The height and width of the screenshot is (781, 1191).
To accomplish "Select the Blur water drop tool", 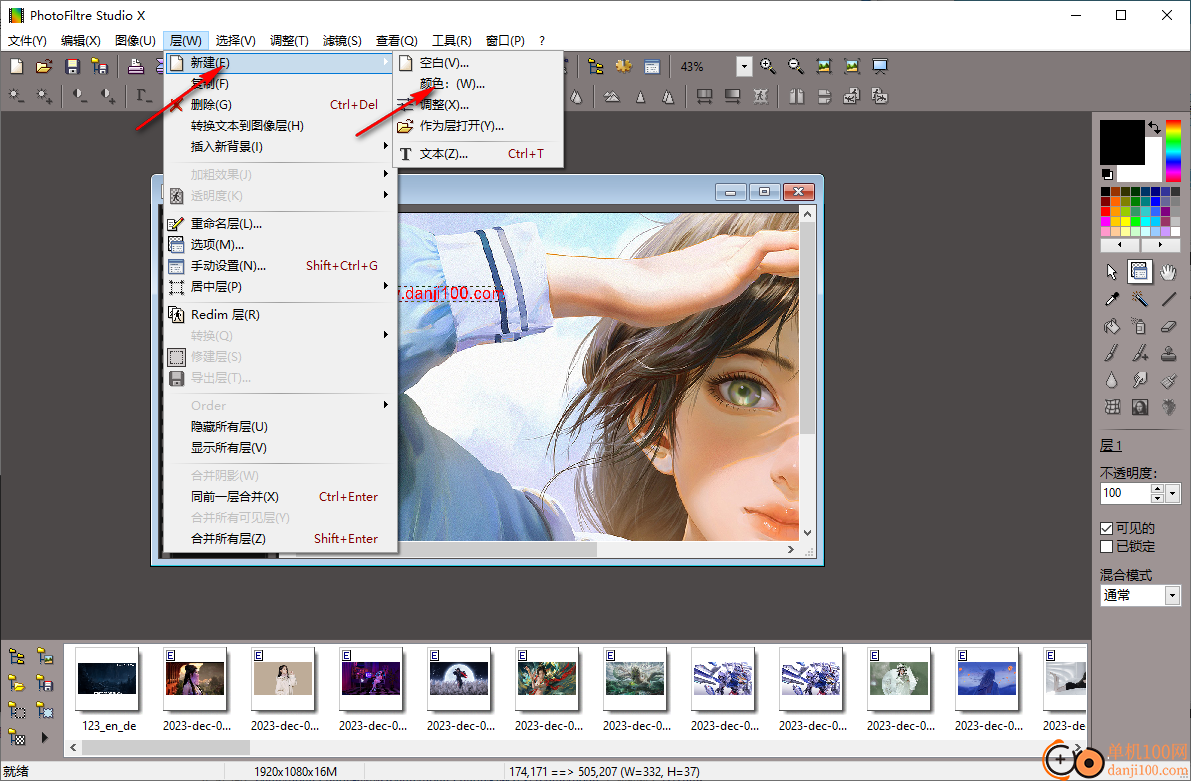I will 1111,380.
